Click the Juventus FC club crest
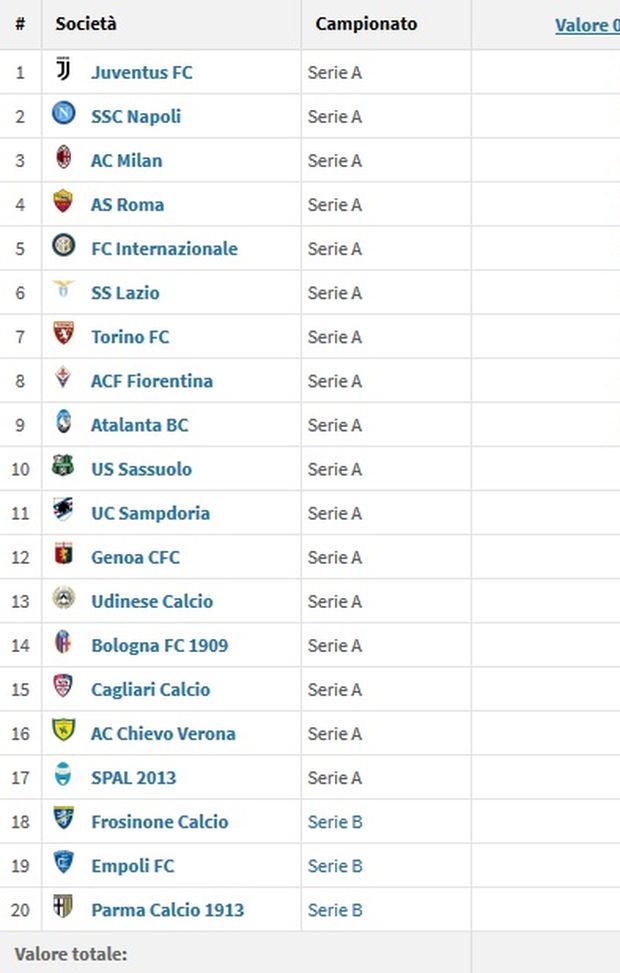 [64, 71]
